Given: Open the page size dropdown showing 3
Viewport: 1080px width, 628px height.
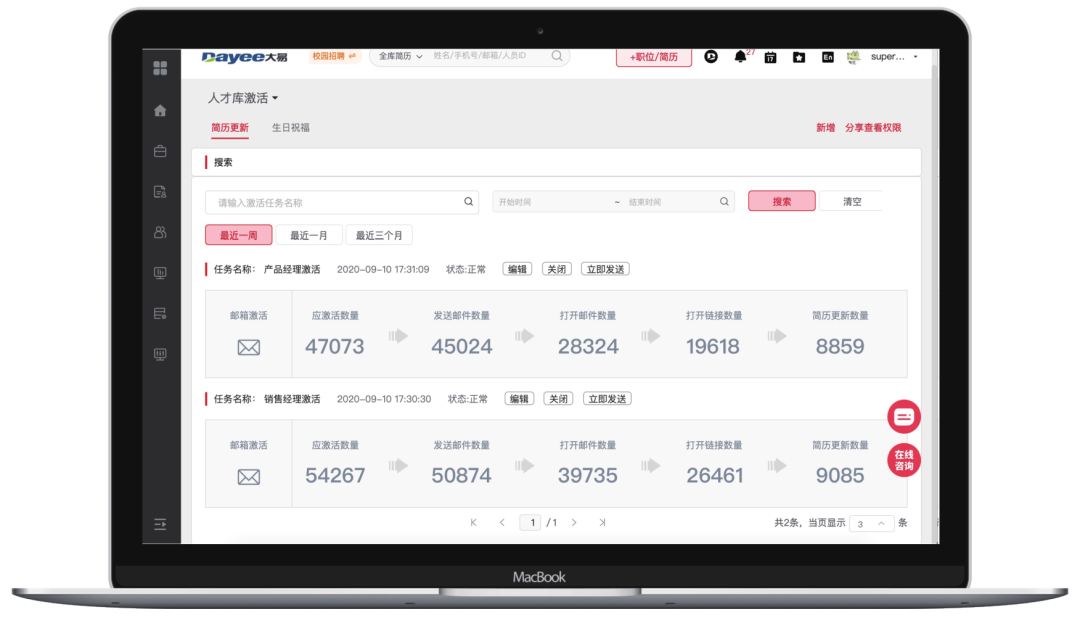Looking at the screenshot, I should pyautogui.click(x=870, y=523).
